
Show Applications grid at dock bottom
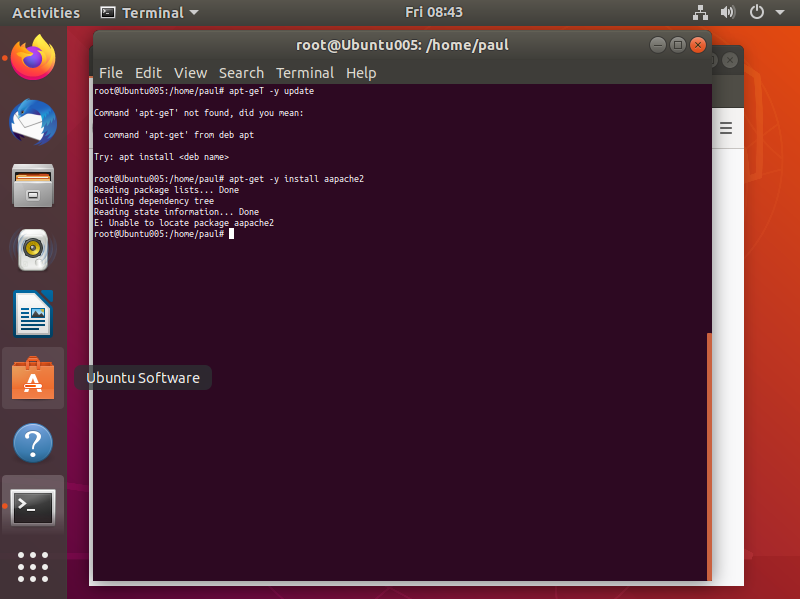pyautogui.click(x=33, y=567)
